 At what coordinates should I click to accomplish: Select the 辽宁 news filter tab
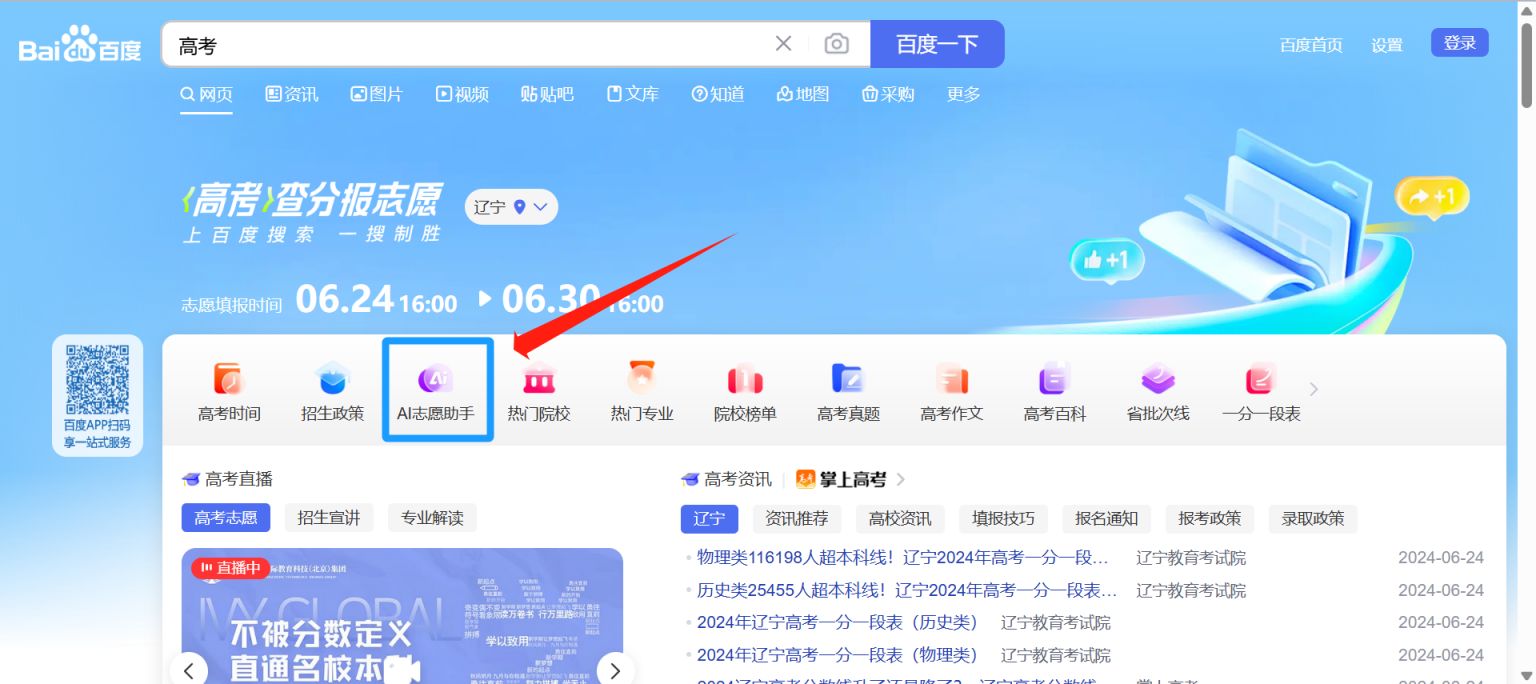click(x=709, y=518)
